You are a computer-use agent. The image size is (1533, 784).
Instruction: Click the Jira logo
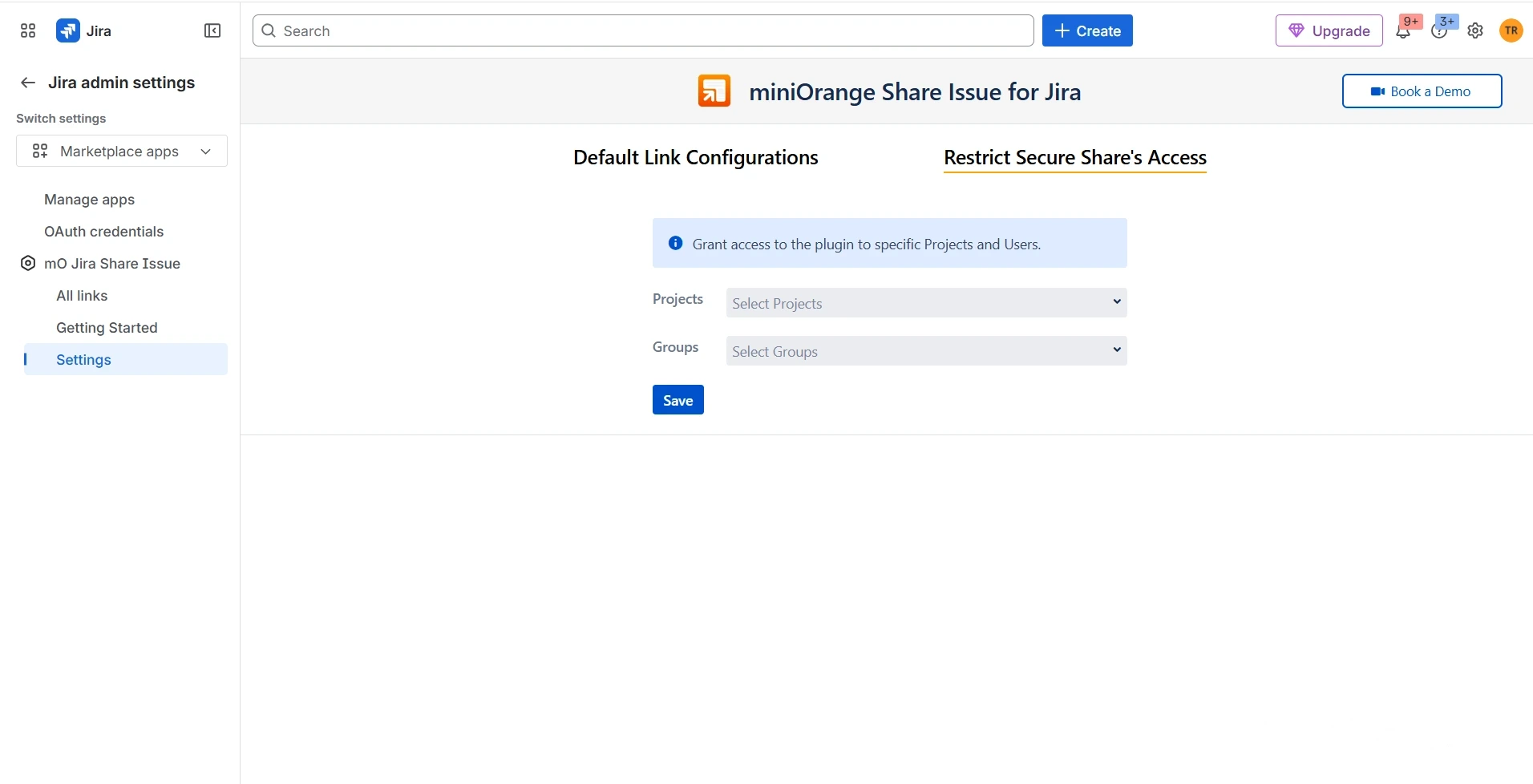pyautogui.click(x=68, y=30)
